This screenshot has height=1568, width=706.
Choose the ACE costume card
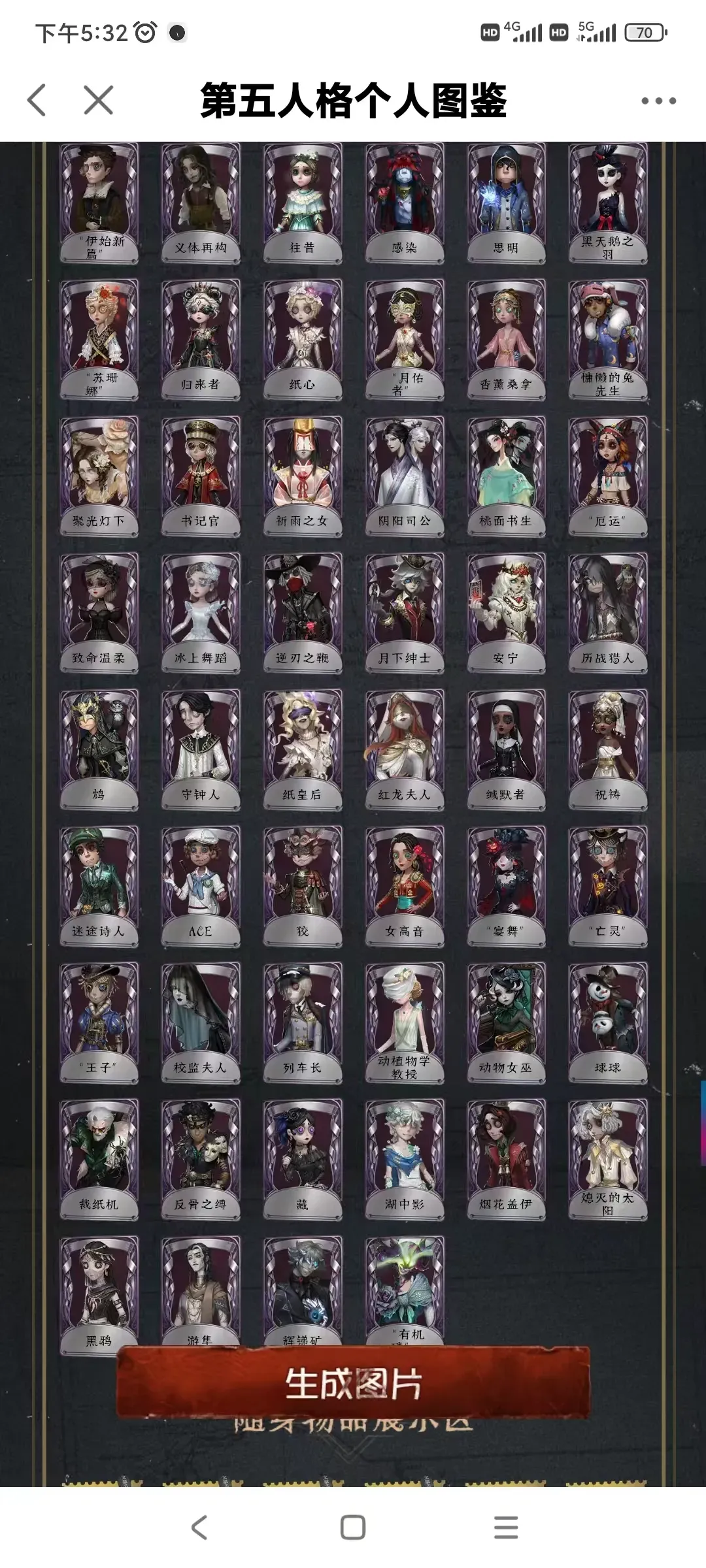tap(201, 886)
